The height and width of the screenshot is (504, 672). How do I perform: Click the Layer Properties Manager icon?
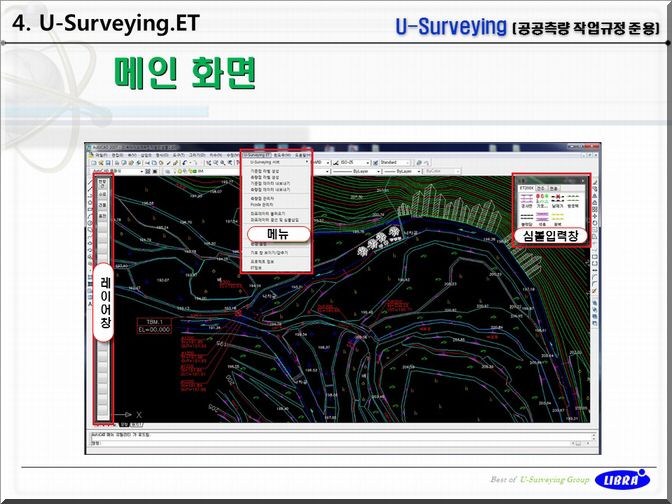(168, 171)
